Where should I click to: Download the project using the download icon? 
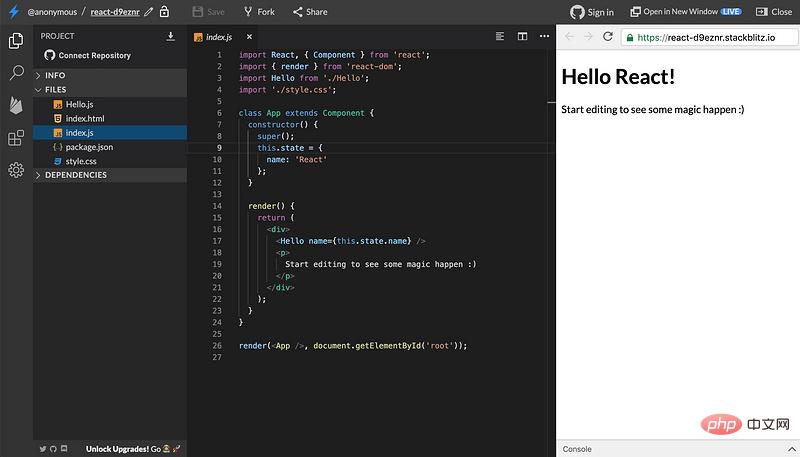tap(170, 36)
